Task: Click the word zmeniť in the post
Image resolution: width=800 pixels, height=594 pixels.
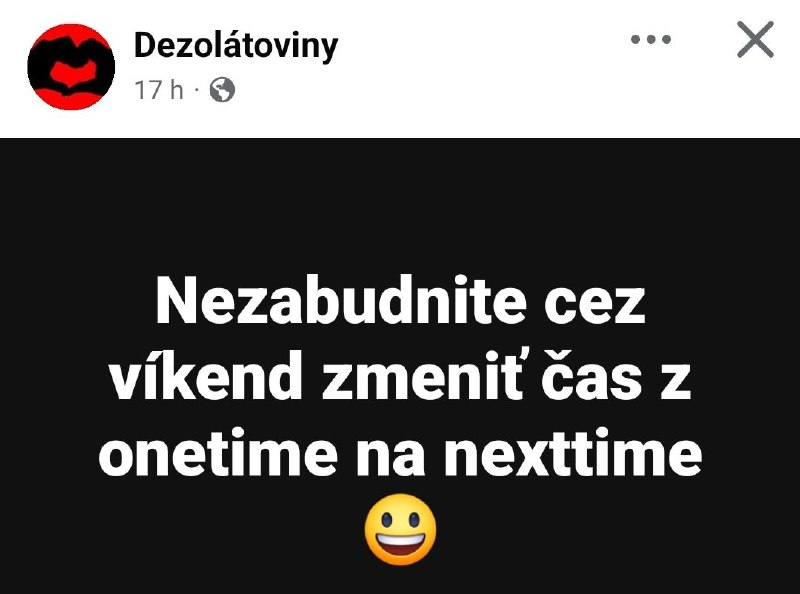Action: tap(421, 377)
